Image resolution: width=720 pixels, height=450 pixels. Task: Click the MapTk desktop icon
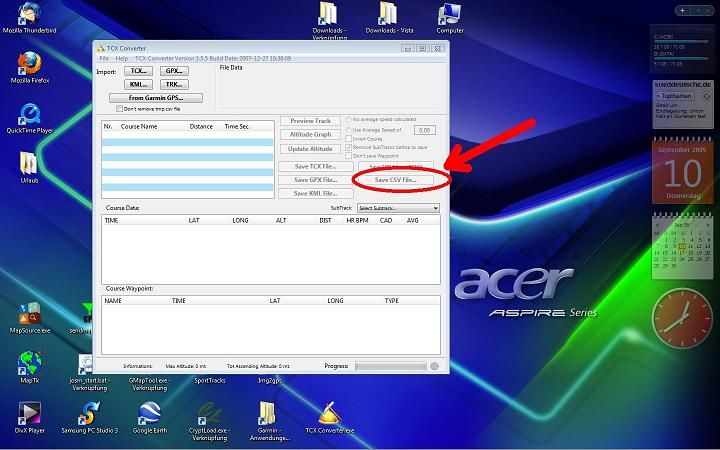tap(29, 363)
